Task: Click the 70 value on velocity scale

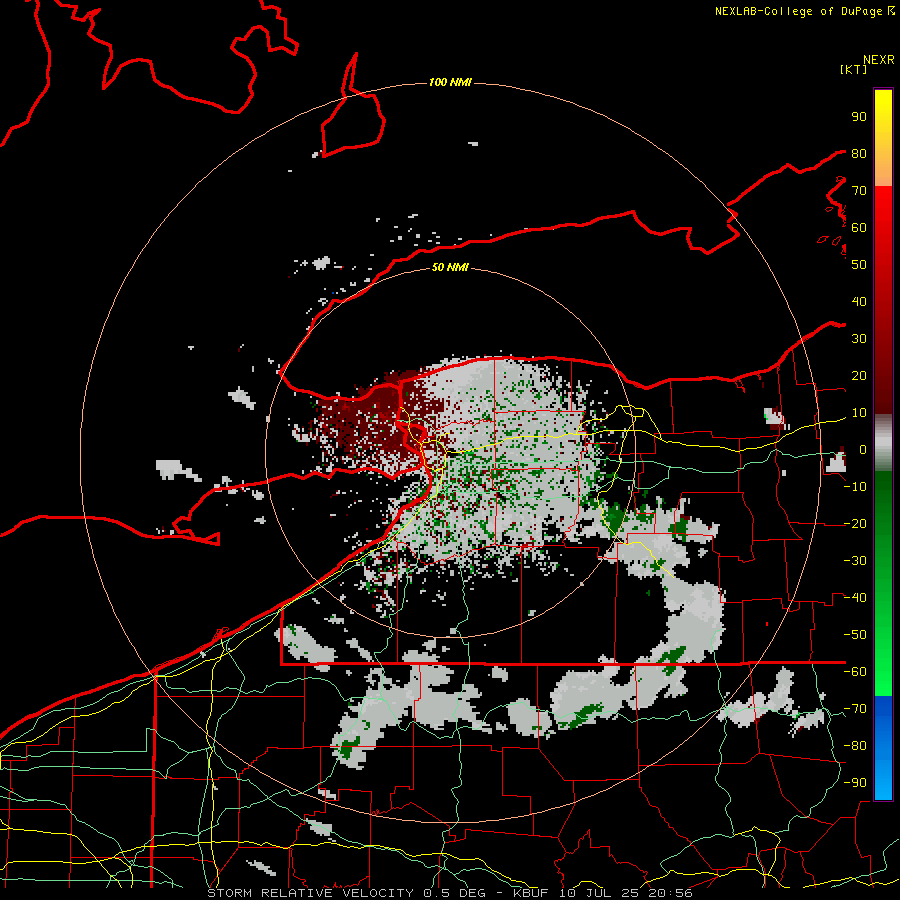Action: coord(859,191)
